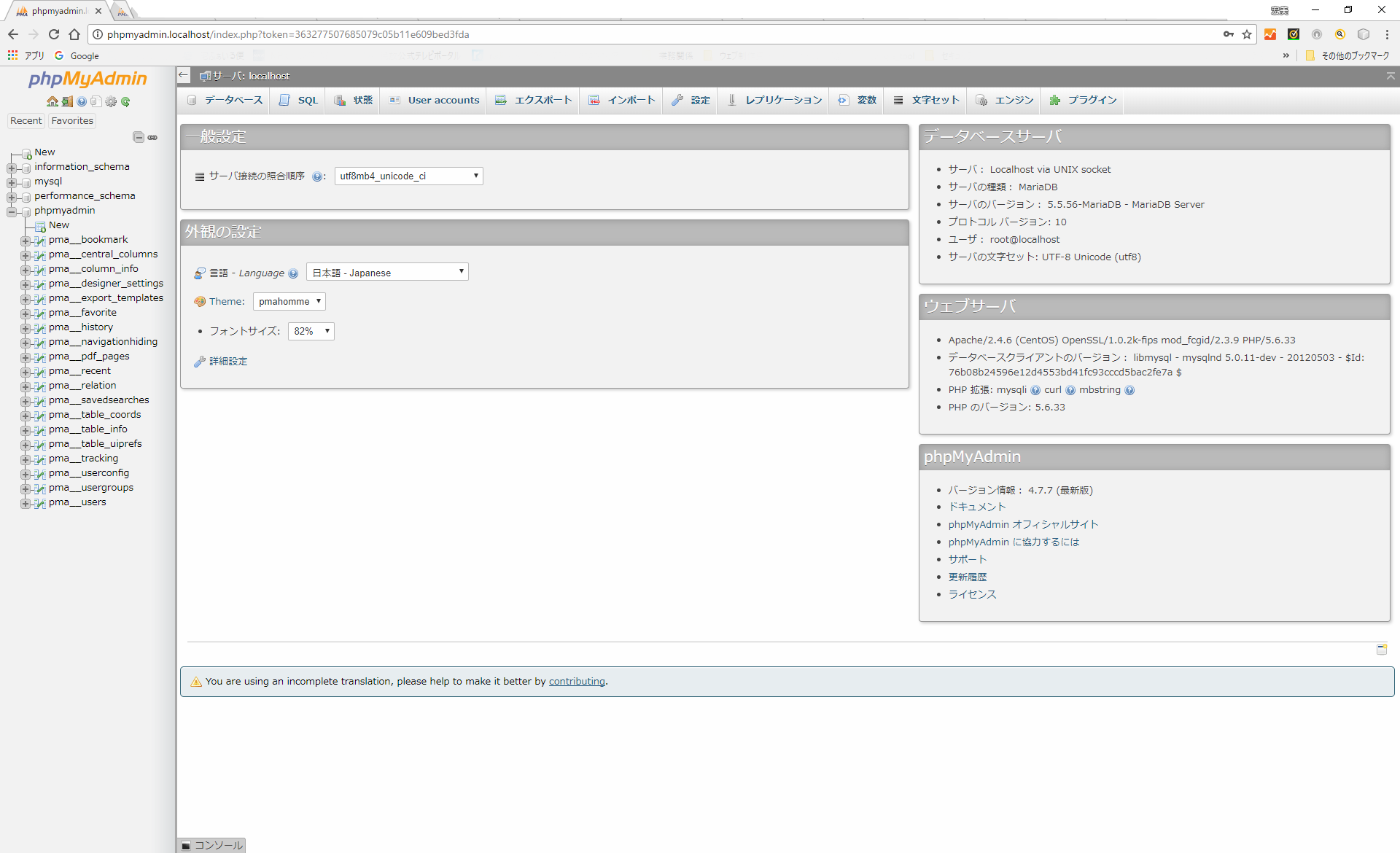Open the 設定 settings tab

click(x=691, y=100)
